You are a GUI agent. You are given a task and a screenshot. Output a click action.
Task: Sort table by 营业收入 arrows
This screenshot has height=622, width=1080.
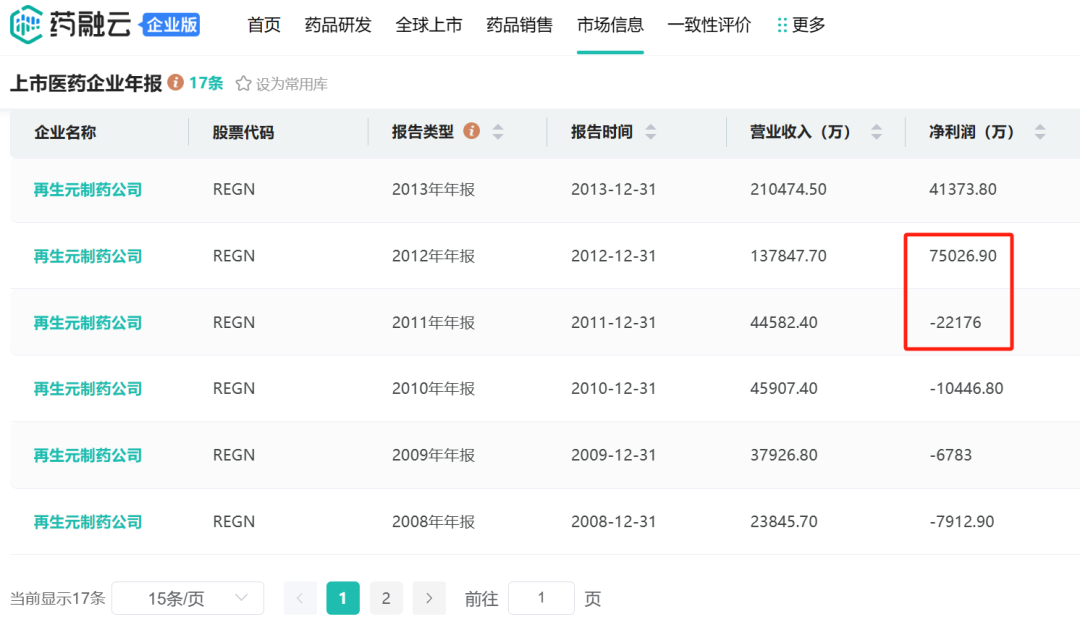click(877, 132)
